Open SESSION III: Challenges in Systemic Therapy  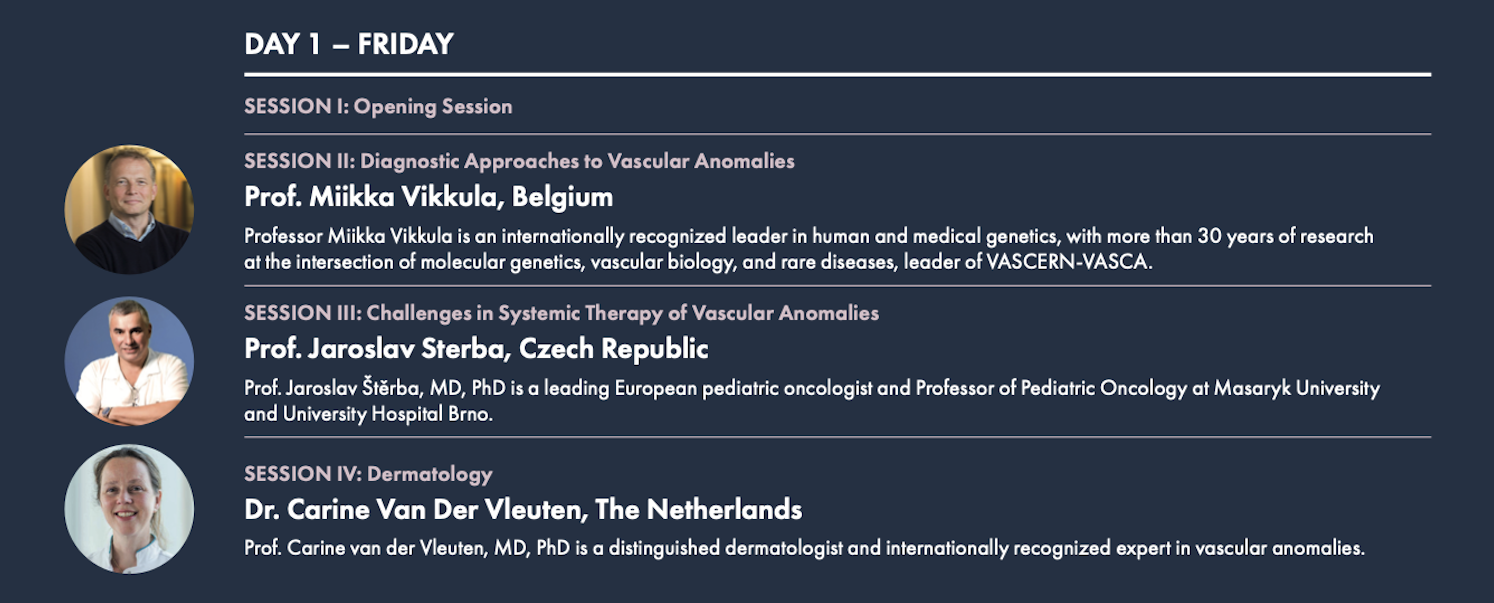[561, 313]
